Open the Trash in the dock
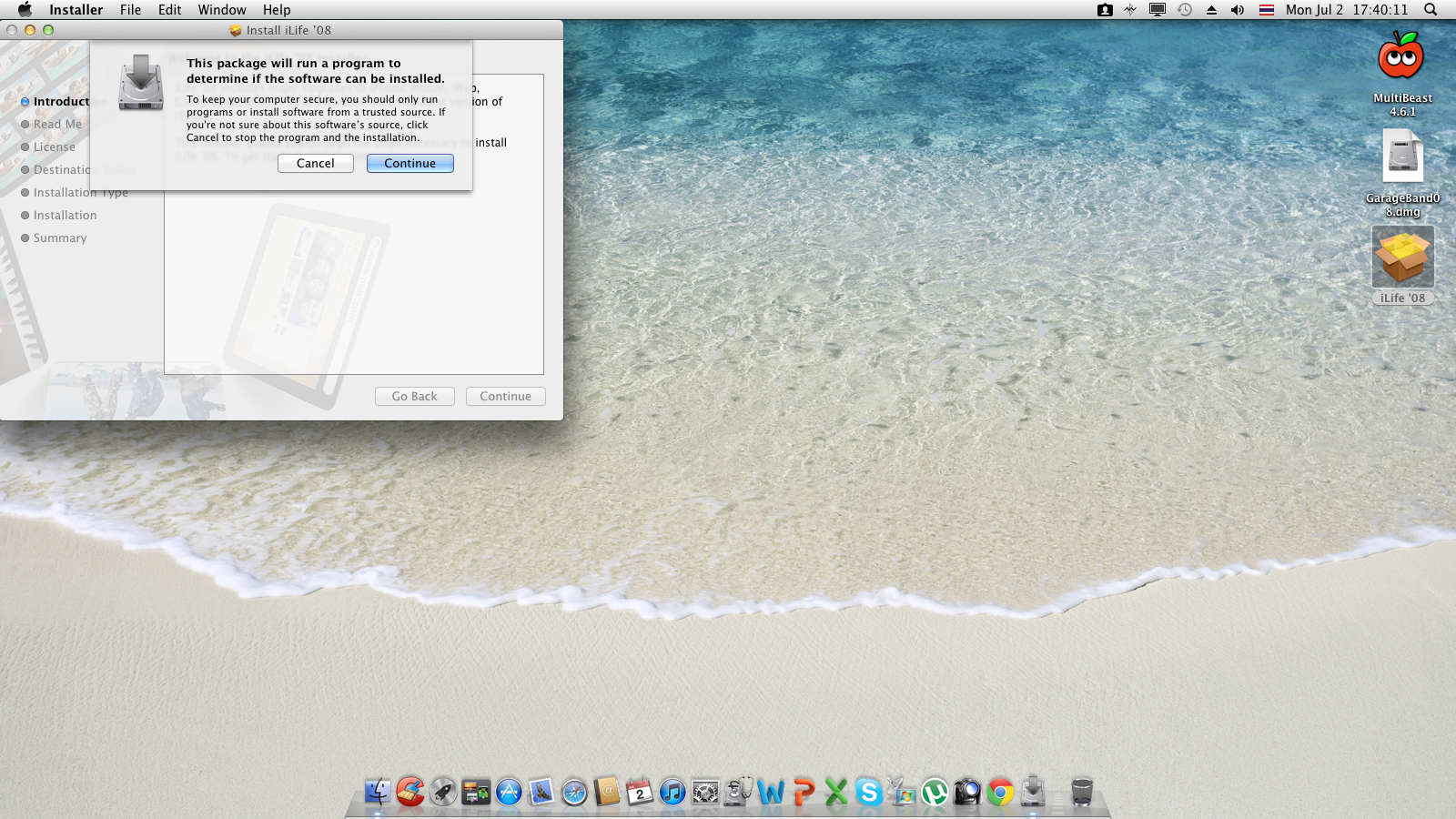The width and height of the screenshot is (1456, 819). point(1081,793)
